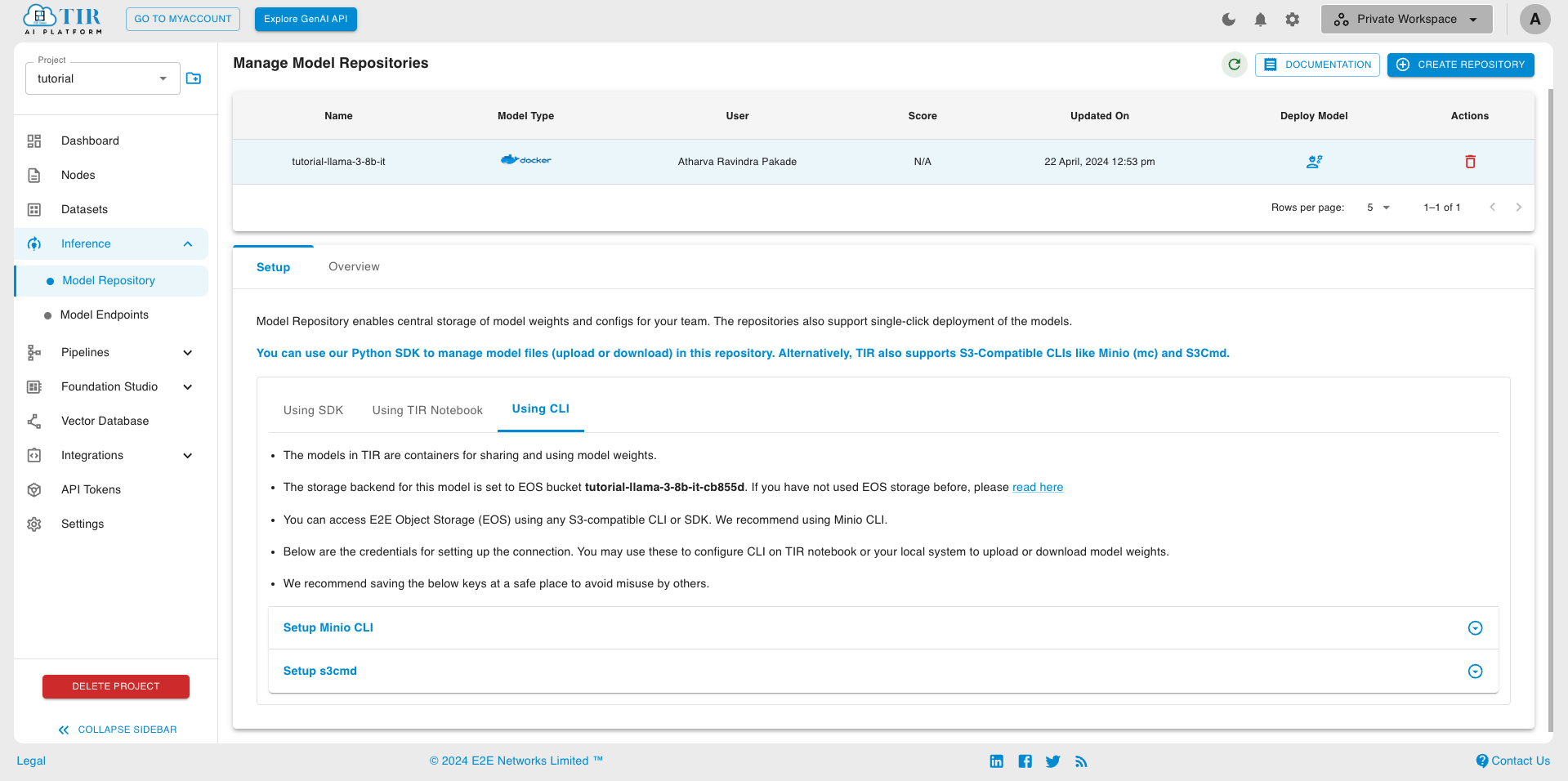Select the Using CLI tab
This screenshot has height=781, width=1568.
pos(540,409)
